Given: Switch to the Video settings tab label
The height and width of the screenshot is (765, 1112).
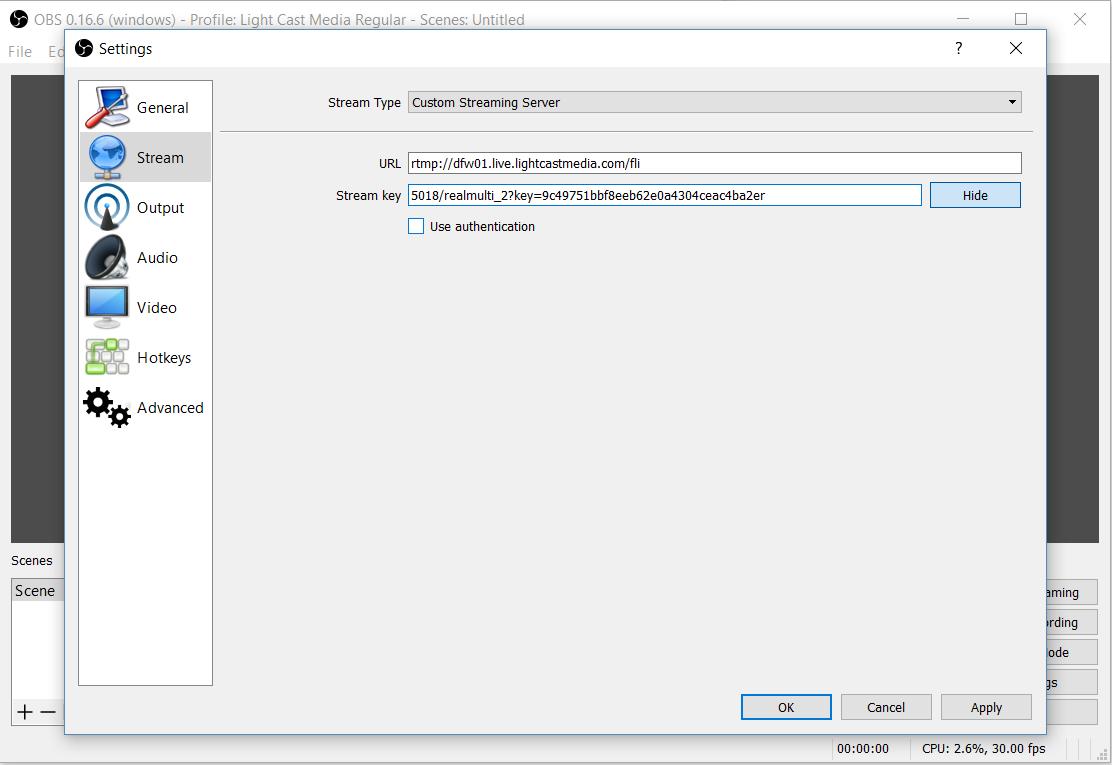Looking at the screenshot, I should [x=157, y=308].
